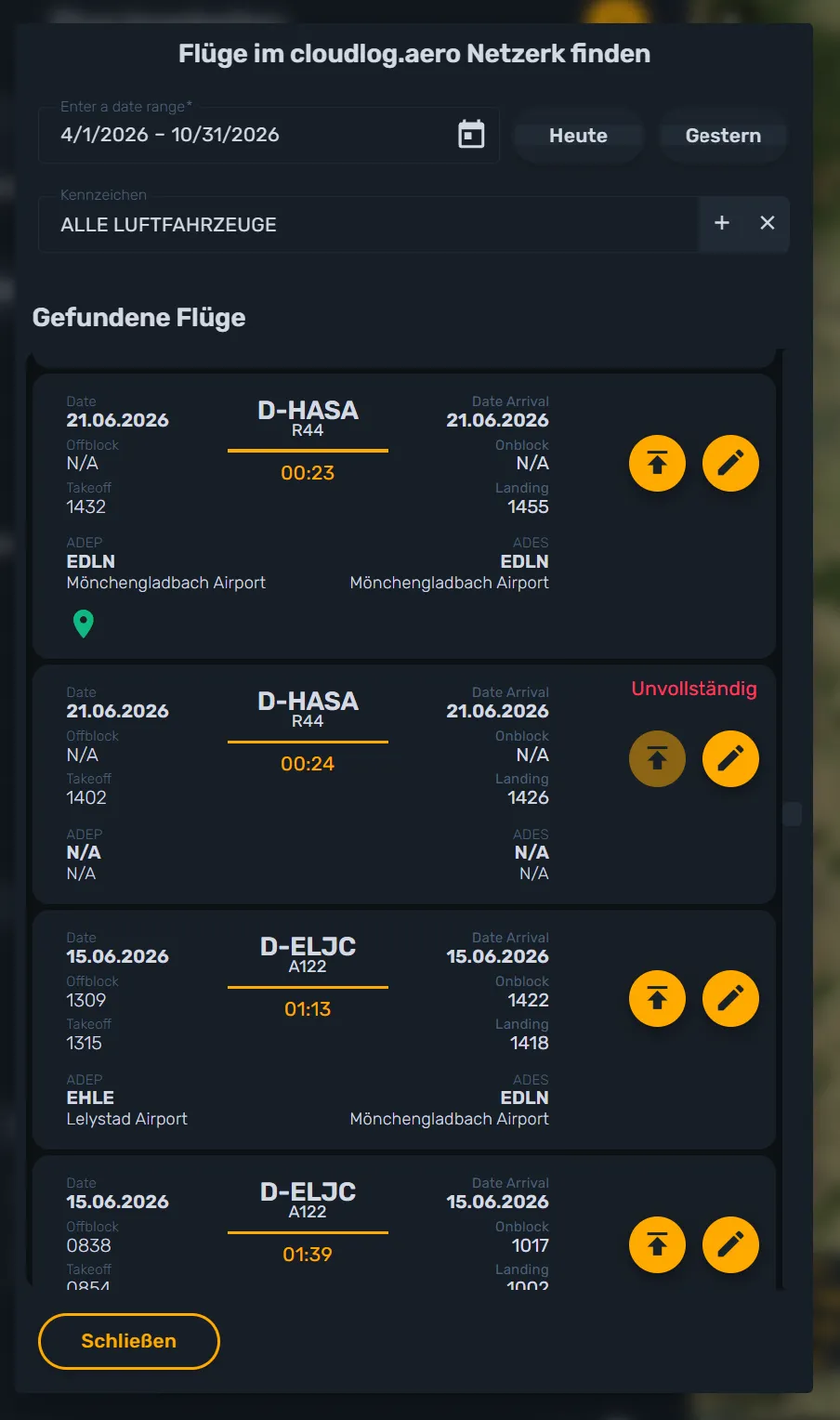Click onblock time 1422
The image size is (840, 1420).
pos(528,1000)
